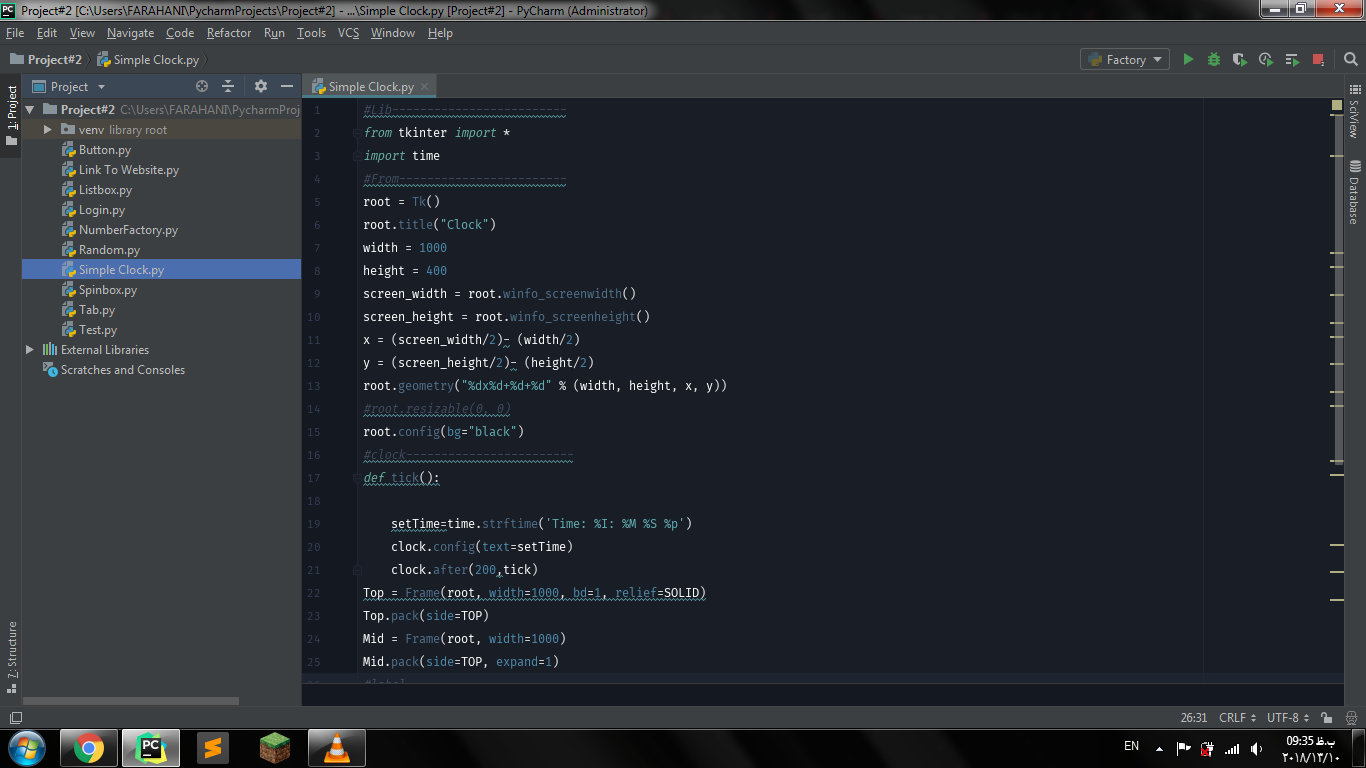The image size is (1366, 768).
Task: Open the Factory run configuration dropdown
Action: click(x=1125, y=60)
